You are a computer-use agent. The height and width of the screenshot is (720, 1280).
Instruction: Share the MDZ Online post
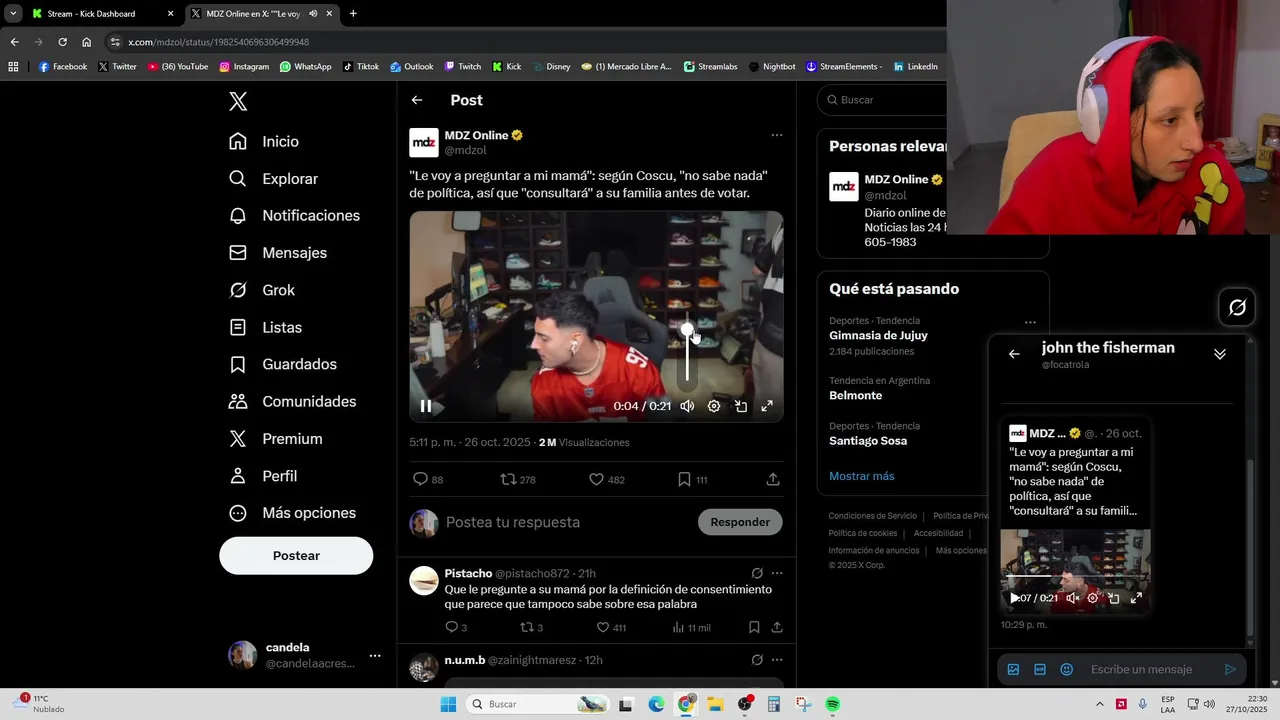point(773,479)
